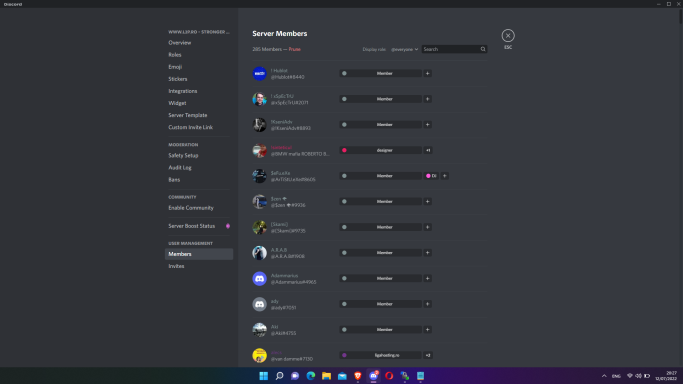Screen dimensions: 683x384
Task: Show hidden system tray icons
Action: click(604, 376)
